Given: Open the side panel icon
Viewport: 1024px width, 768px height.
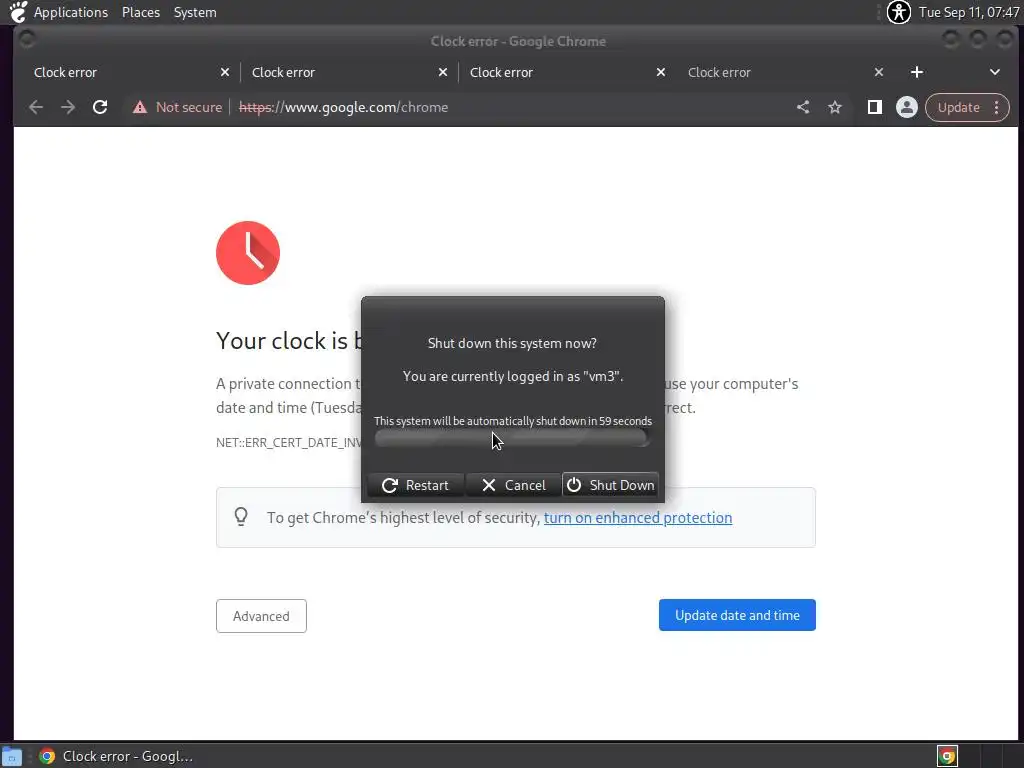Looking at the screenshot, I should pos(874,107).
